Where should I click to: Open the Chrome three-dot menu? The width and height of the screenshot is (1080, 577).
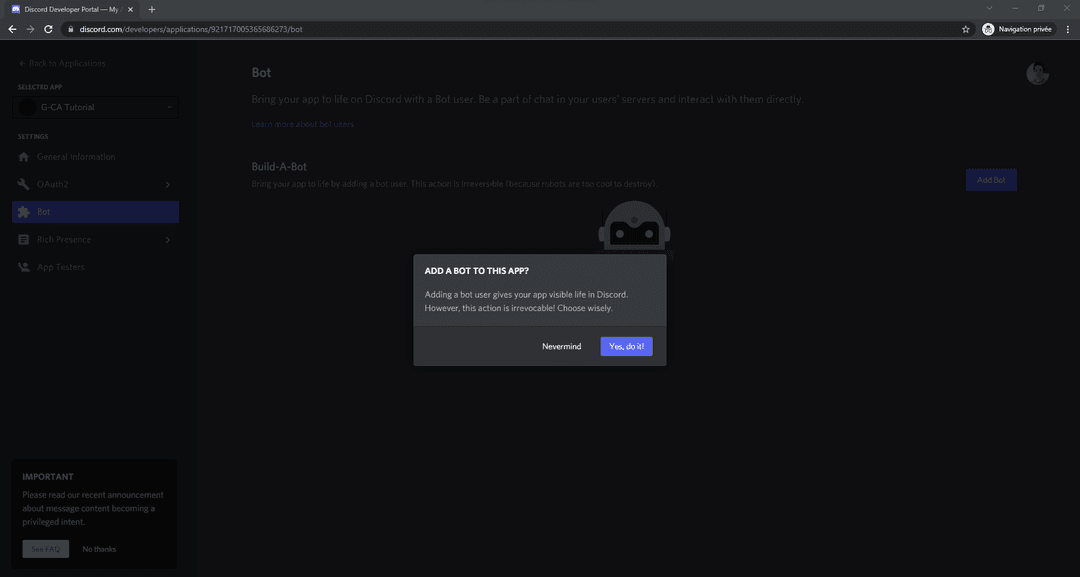(x=1068, y=29)
